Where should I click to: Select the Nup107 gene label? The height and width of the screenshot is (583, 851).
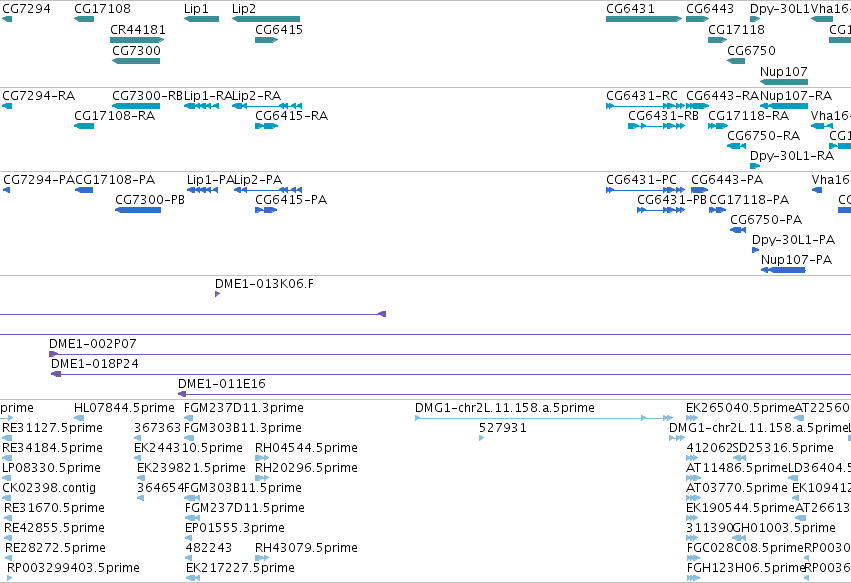[x=784, y=72]
